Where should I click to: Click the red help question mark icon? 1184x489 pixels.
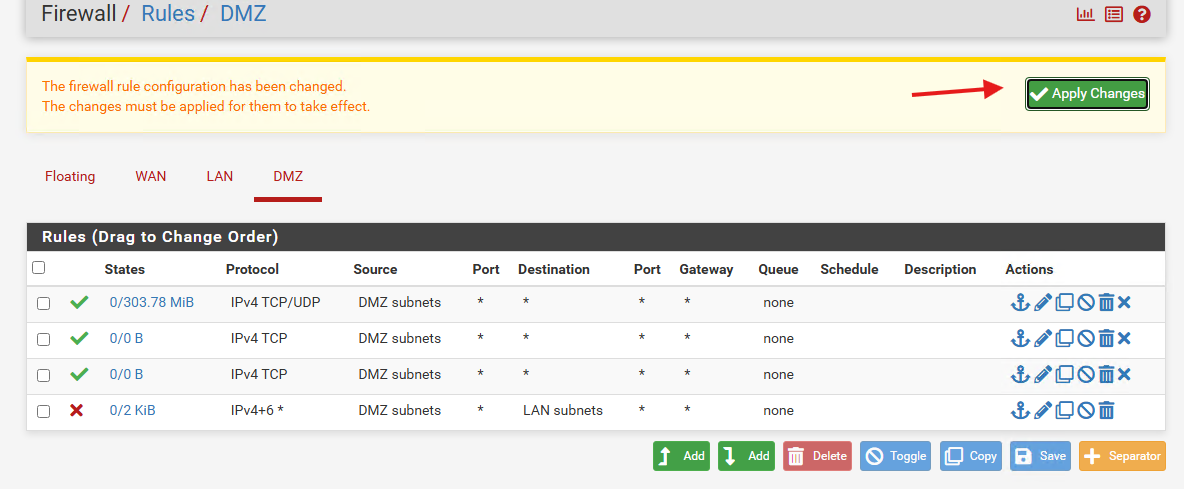(1142, 14)
